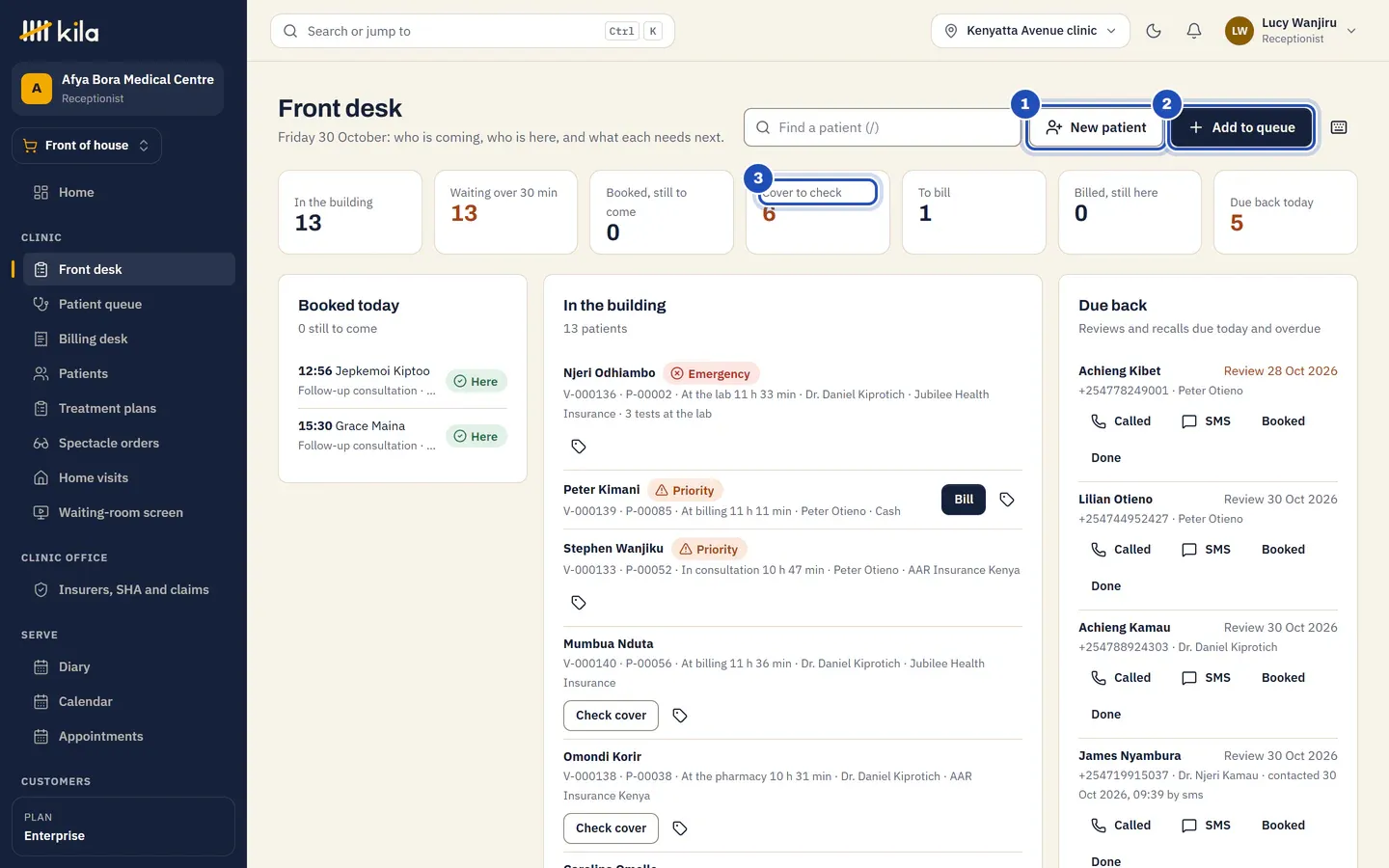Screen dimensions: 1389x868
Task: Open keyboard shortcuts icon beside Add to queue
Action: tap(1339, 127)
